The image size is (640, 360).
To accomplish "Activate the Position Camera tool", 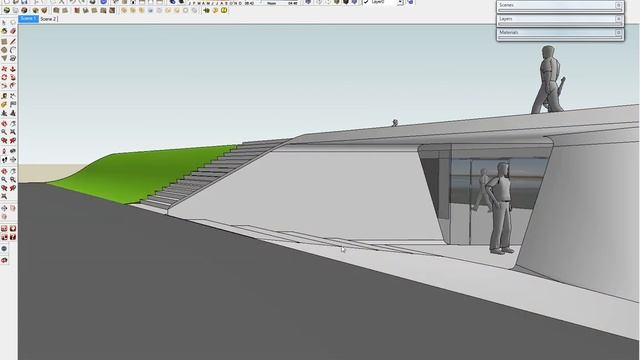I will pos(4,152).
